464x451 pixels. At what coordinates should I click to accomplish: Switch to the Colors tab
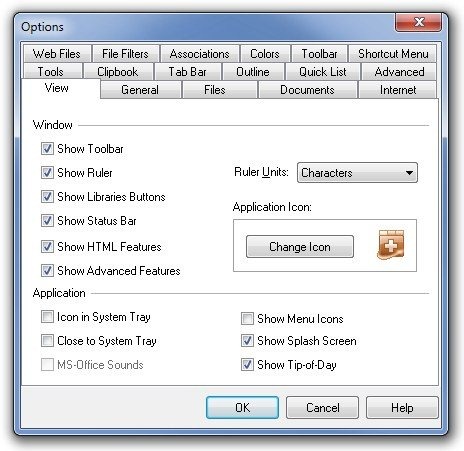point(265,54)
